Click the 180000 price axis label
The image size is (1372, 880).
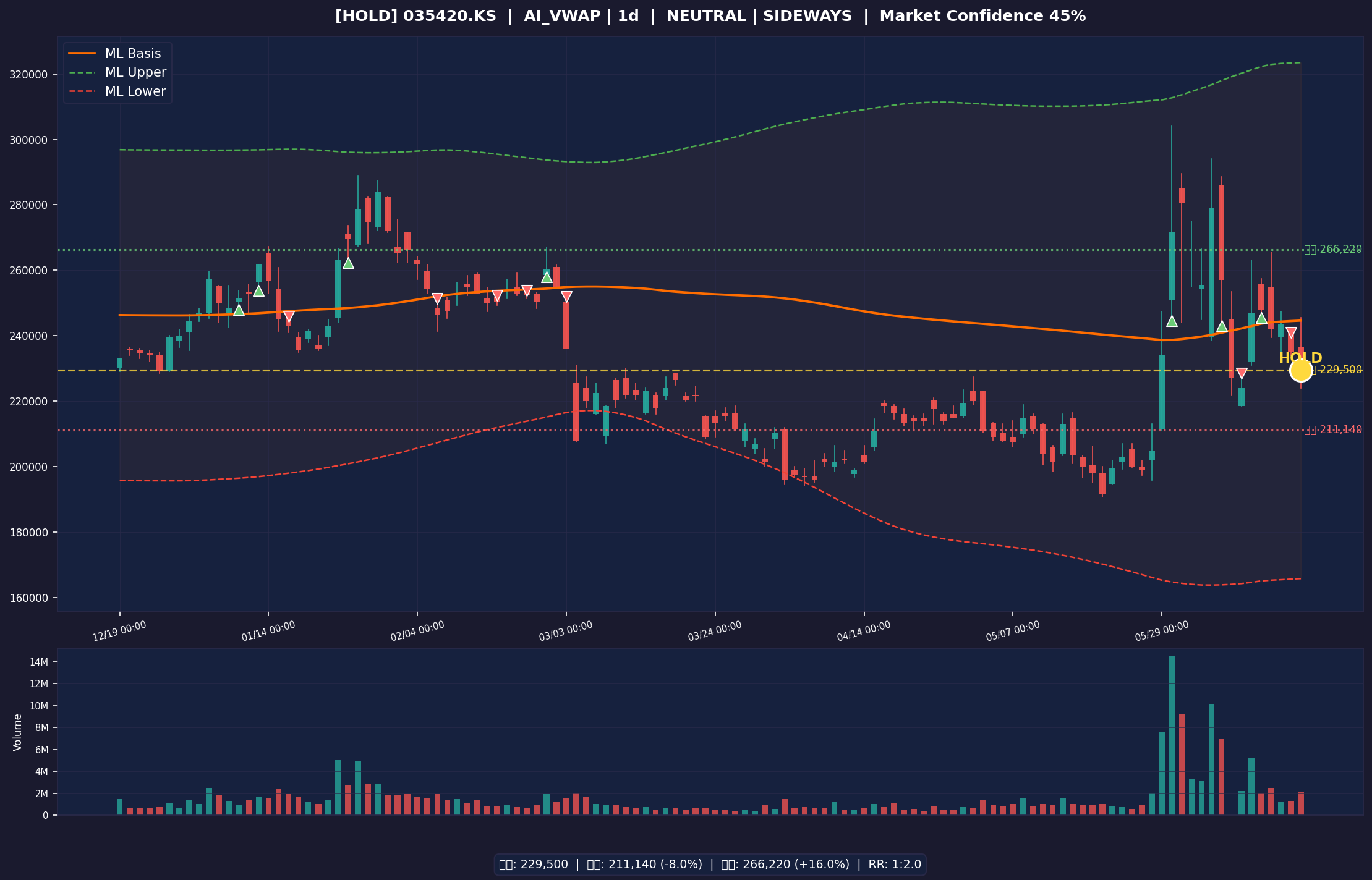30,533
